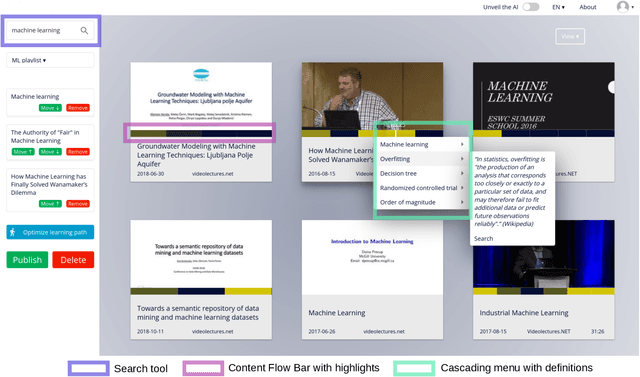Move up The Authority of Fair item
The height and width of the screenshot is (377, 640).
tap(23, 152)
